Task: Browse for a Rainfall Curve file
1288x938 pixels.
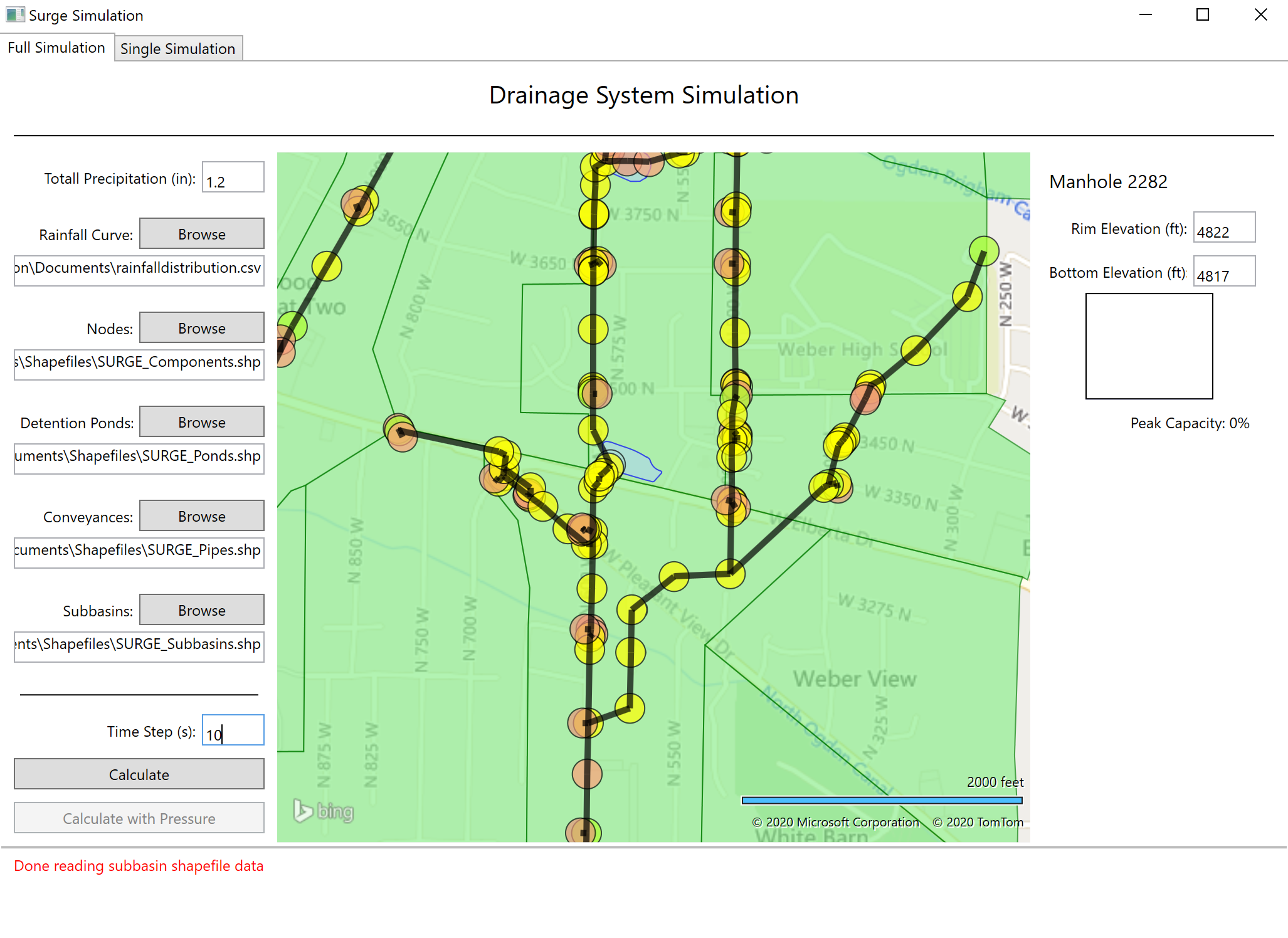Action: 201,233
